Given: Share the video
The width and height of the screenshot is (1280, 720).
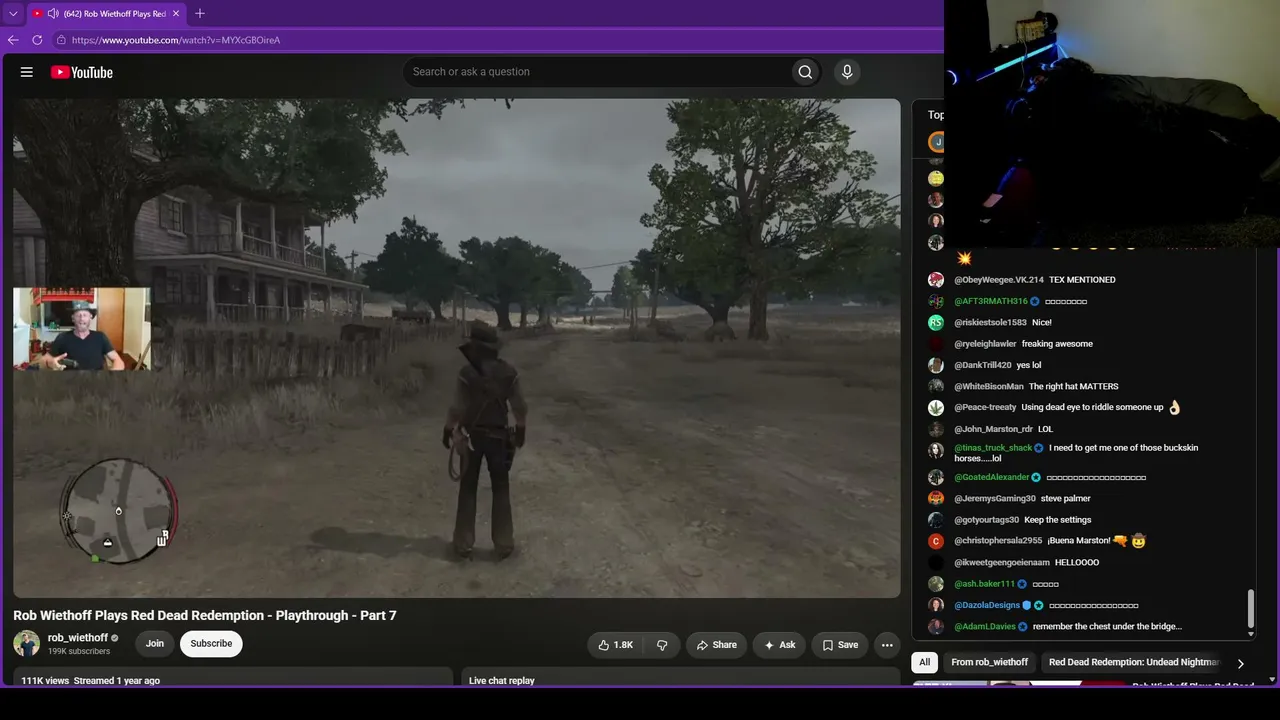Looking at the screenshot, I should [716, 645].
